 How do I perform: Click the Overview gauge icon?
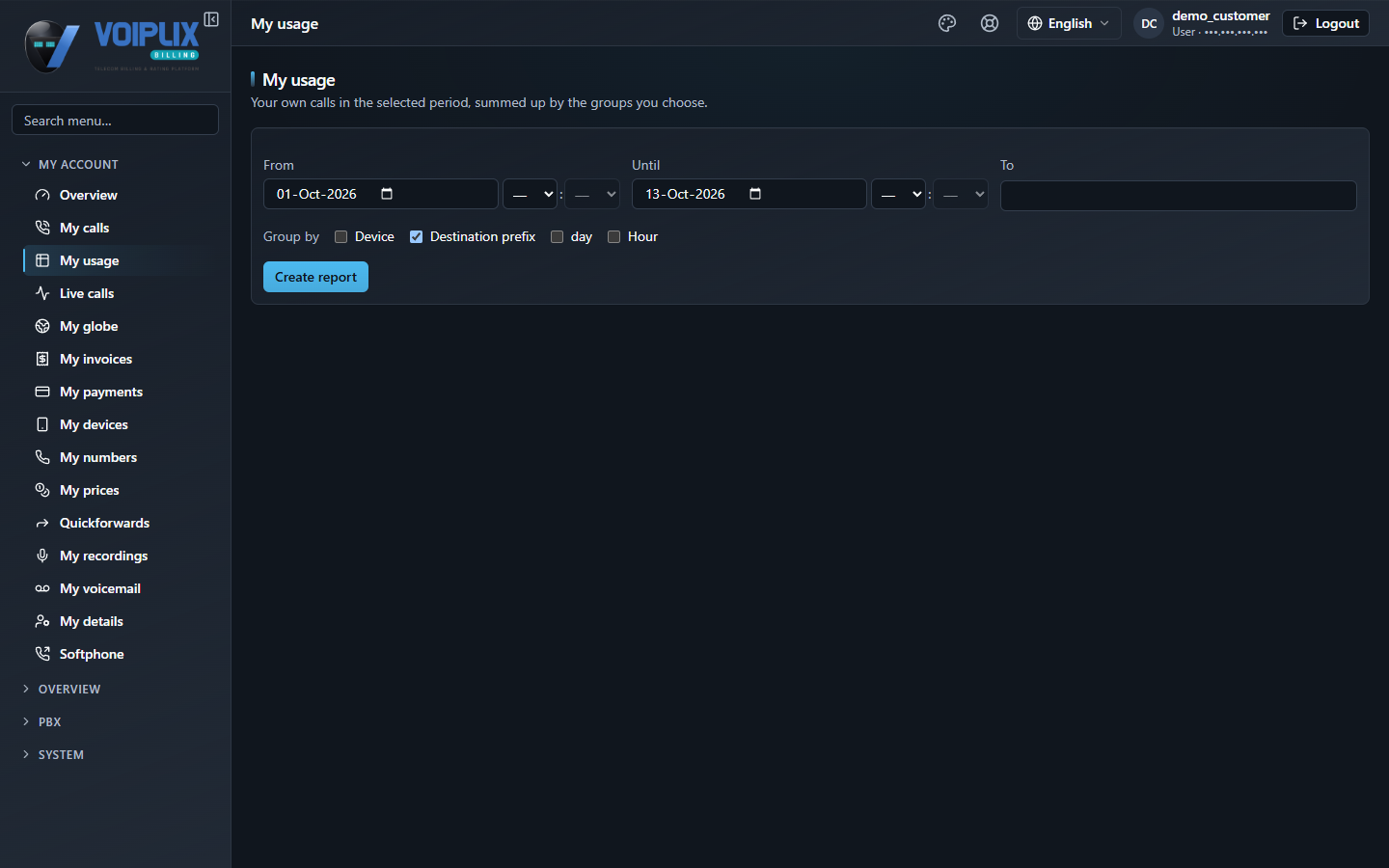(x=42, y=195)
